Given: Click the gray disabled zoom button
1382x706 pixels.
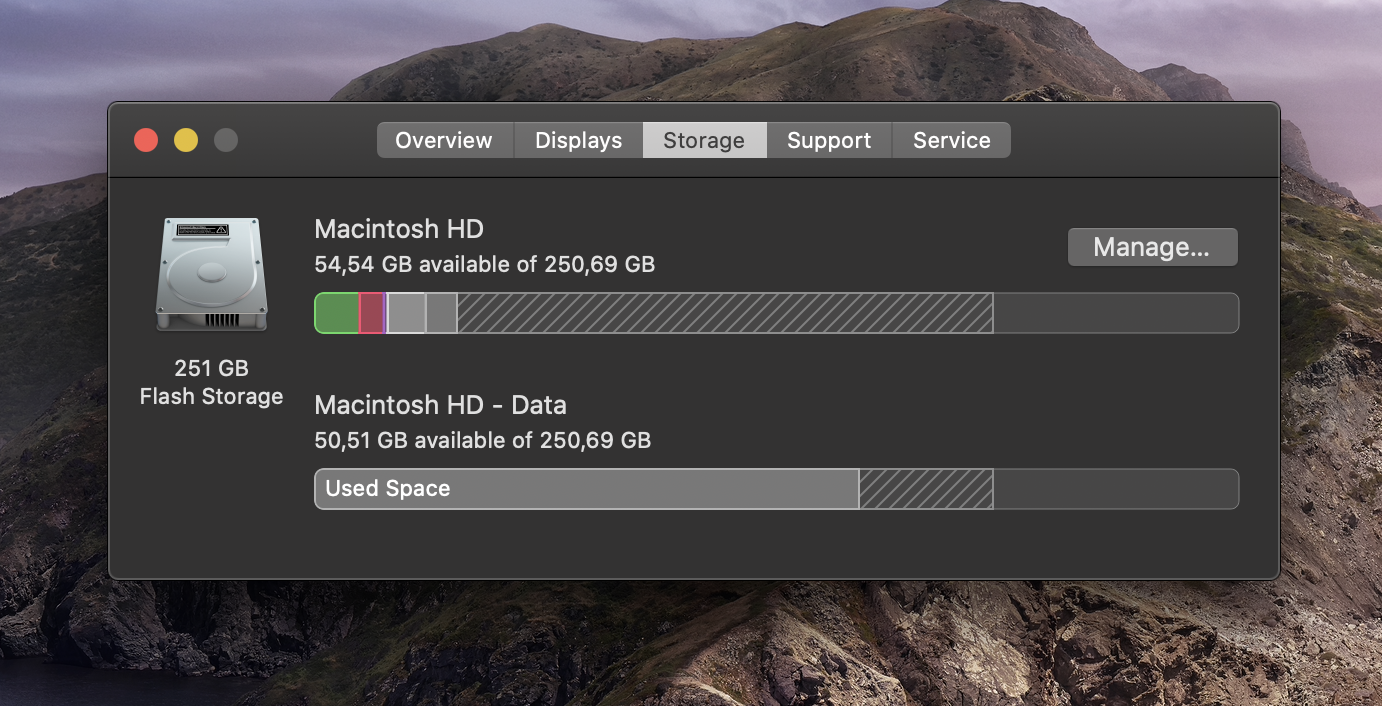Looking at the screenshot, I should tap(226, 140).
